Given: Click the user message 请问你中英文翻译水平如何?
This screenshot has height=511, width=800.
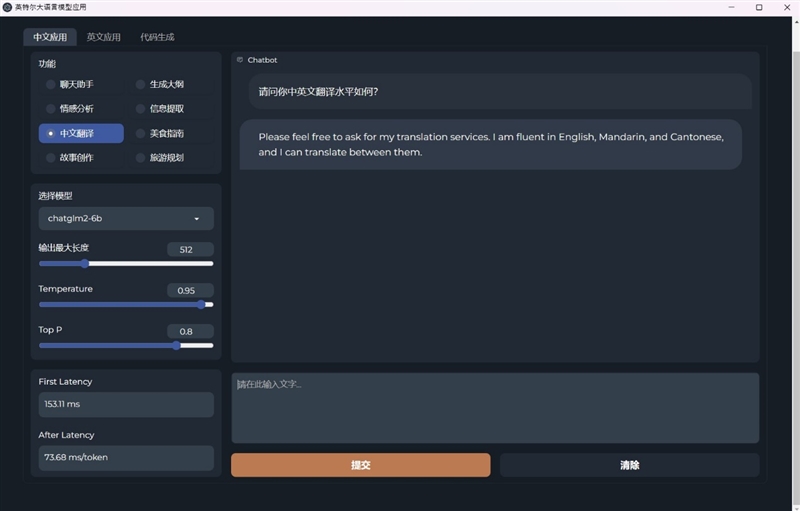Looking at the screenshot, I should (500, 92).
